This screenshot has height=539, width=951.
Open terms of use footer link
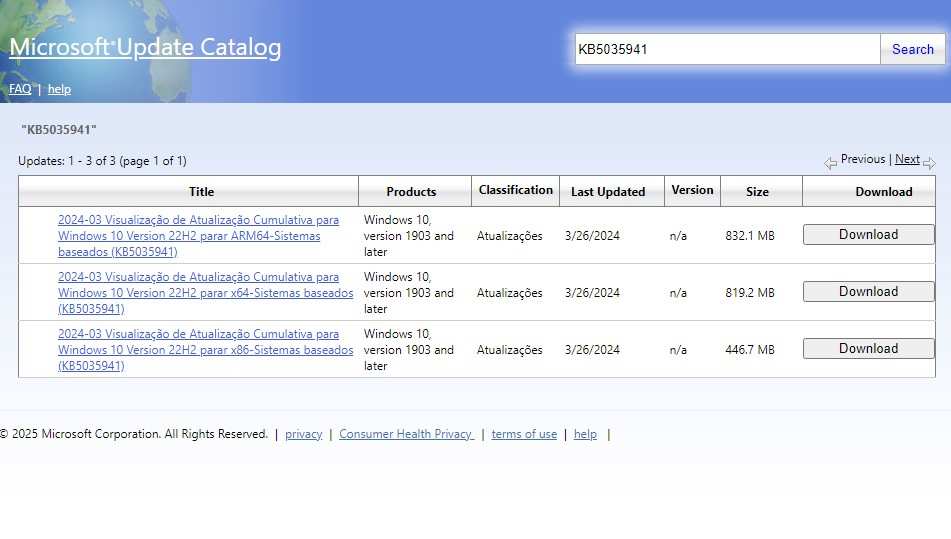pyautogui.click(x=524, y=434)
